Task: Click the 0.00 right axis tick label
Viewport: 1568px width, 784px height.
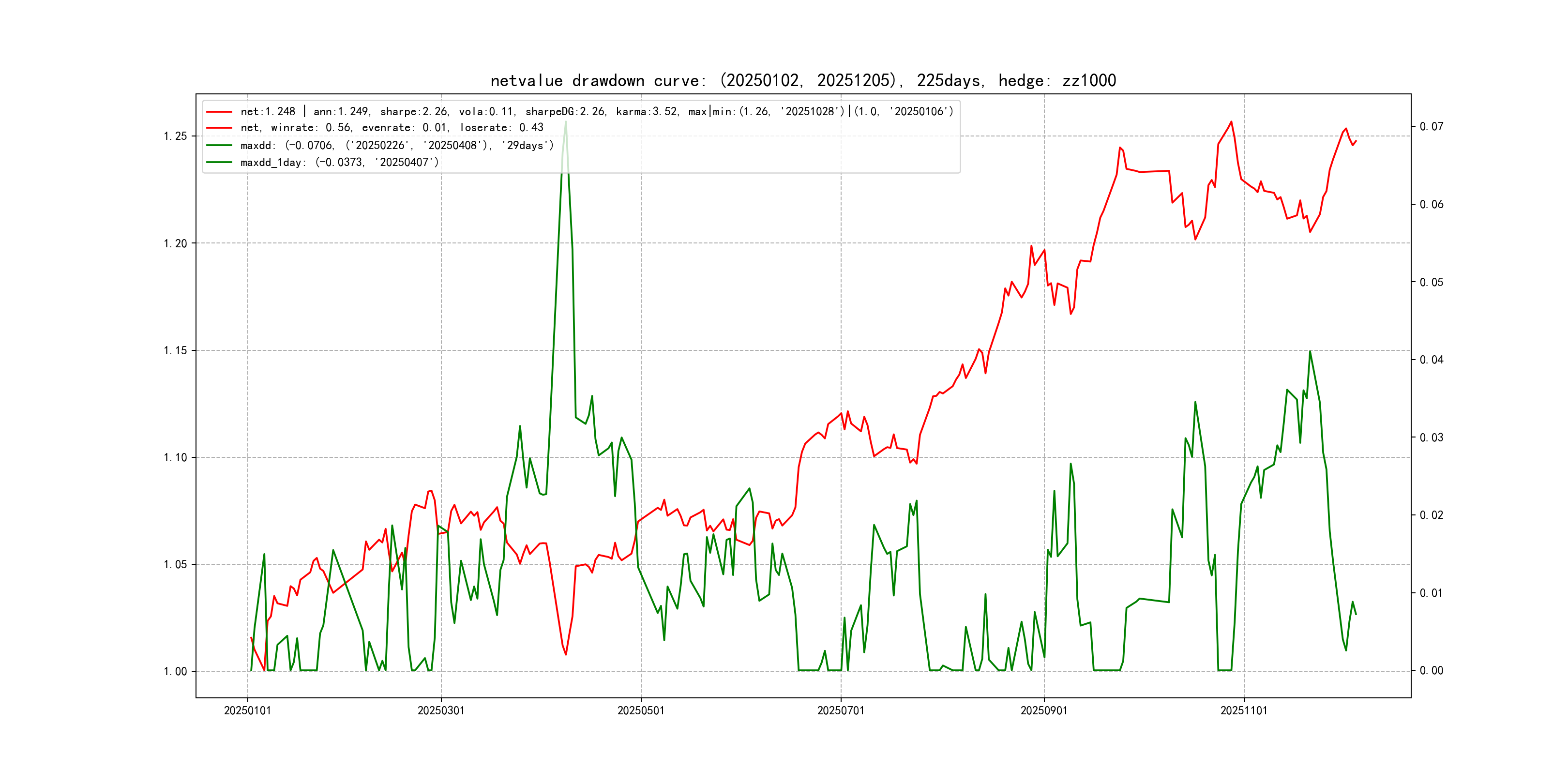Action: click(x=1431, y=671)
